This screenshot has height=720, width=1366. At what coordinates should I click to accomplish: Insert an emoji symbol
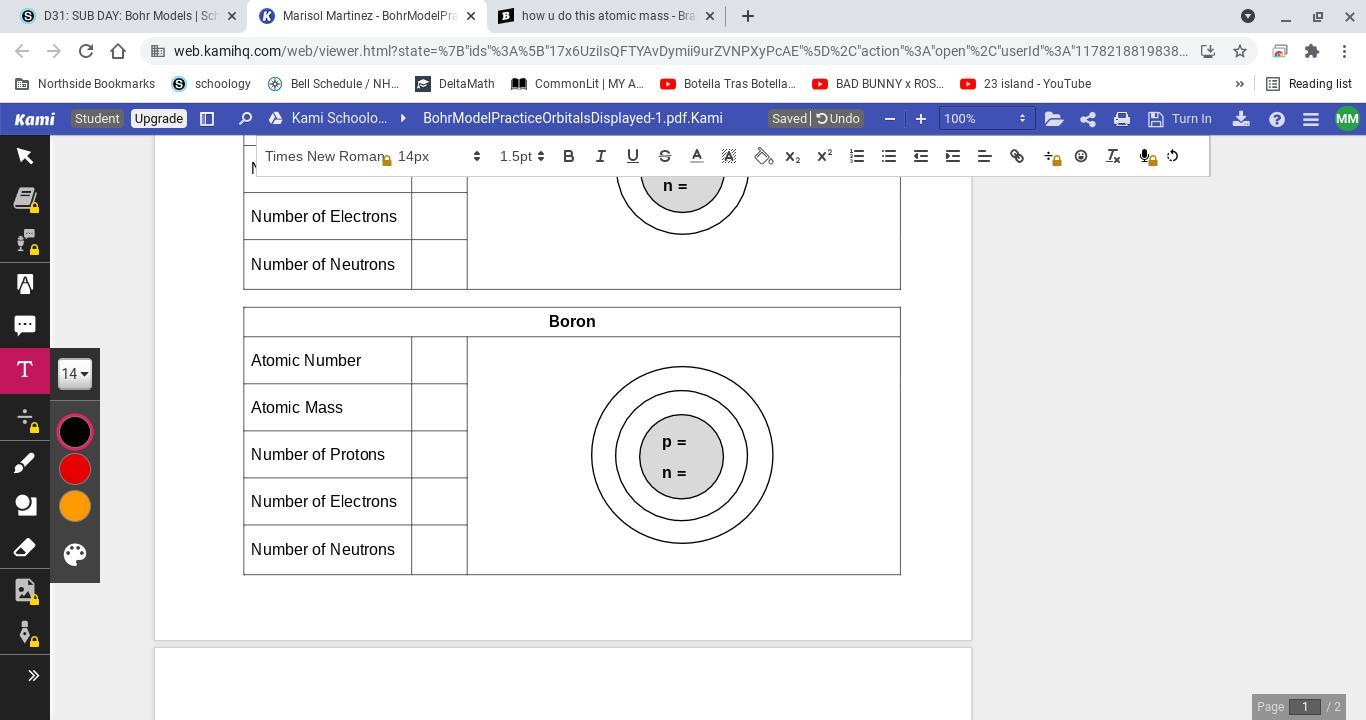[x=1080, y=156]
